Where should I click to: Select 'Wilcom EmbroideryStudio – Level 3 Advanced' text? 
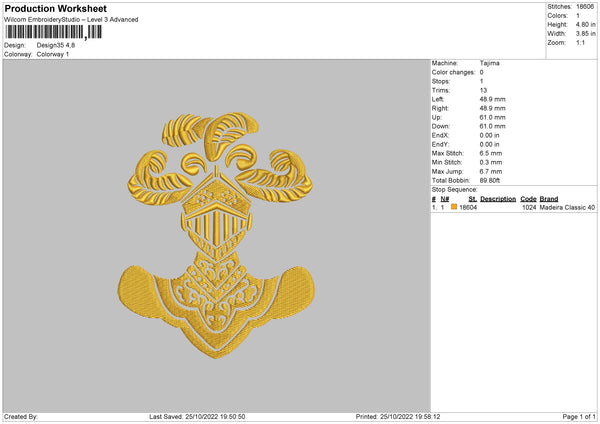tap(71, 20)
